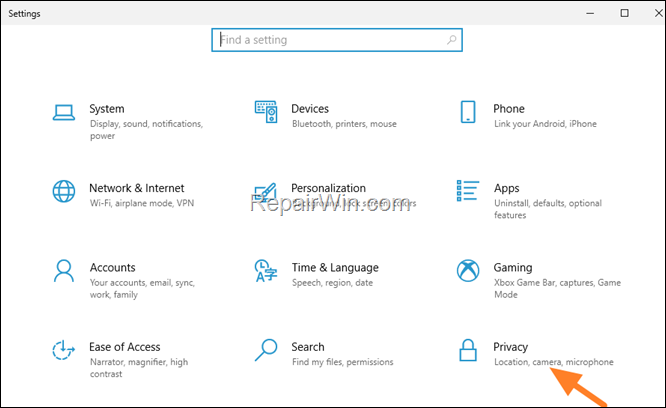Click 'Display, sound, notifications, power' description
666x408 pixels.
[147, 129]
